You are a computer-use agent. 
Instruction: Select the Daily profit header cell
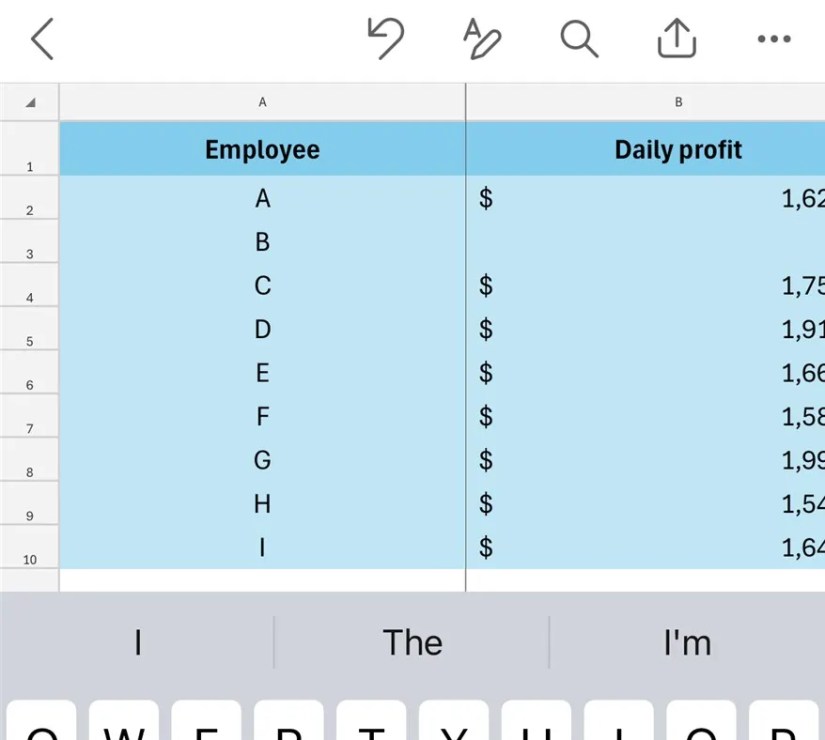(646, 149)
